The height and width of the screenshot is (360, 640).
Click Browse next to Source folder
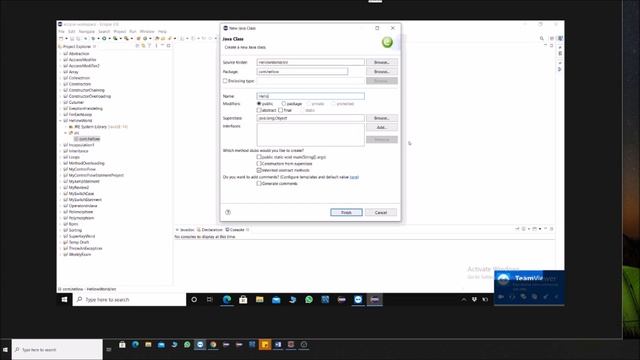point(382,62)
